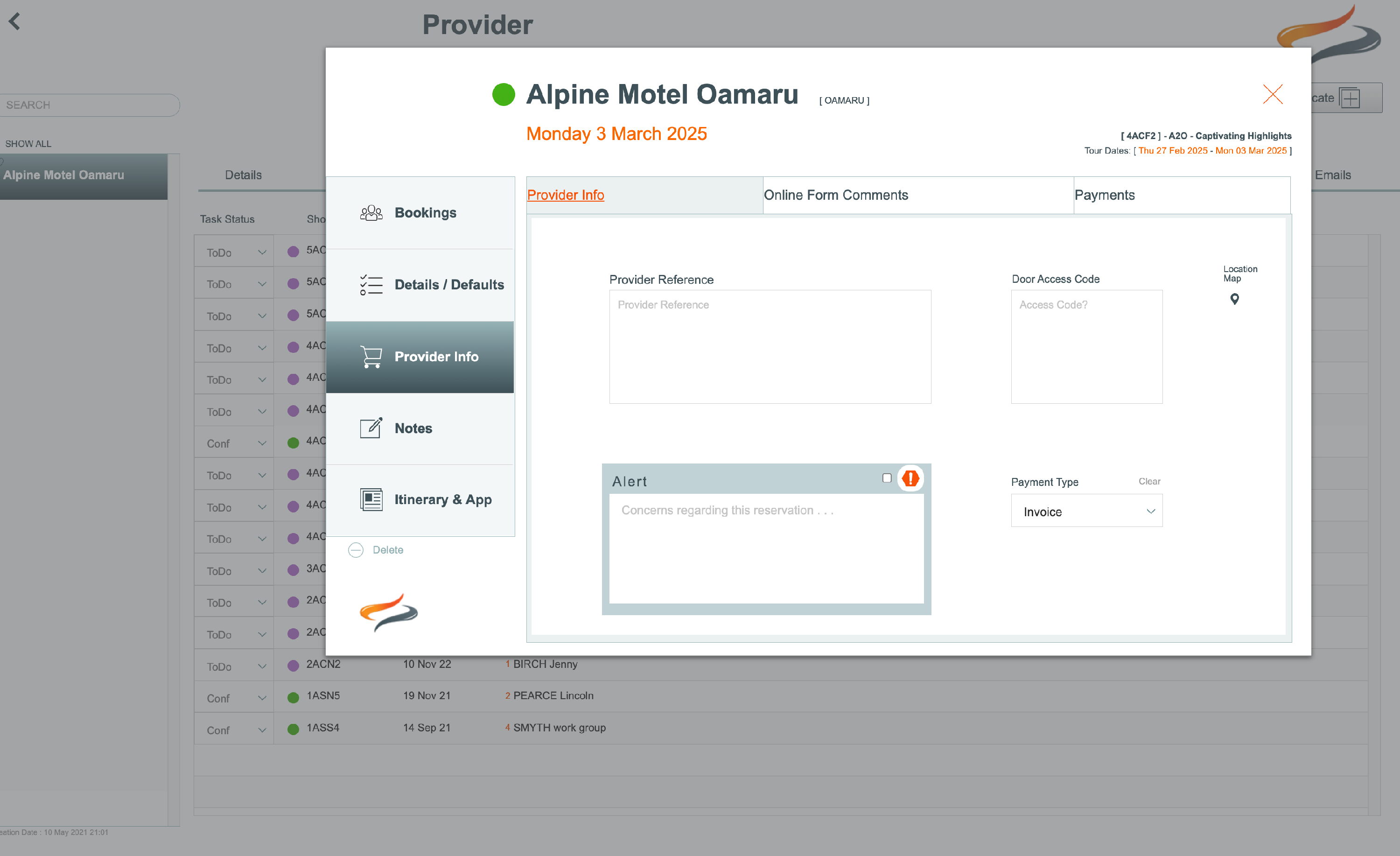Select Notes in the side menu

(420, 428)
